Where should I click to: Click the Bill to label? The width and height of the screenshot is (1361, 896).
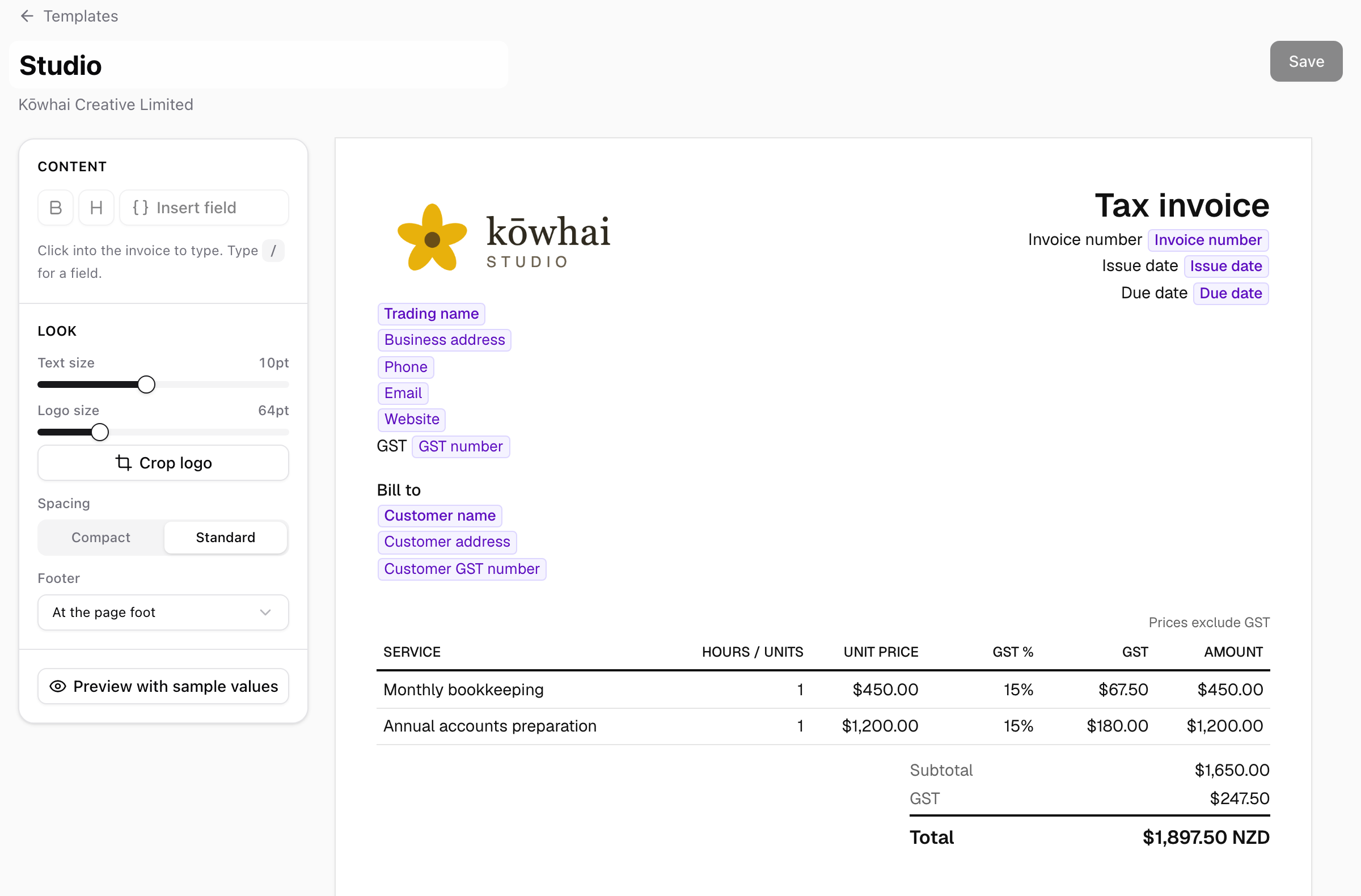pos(399,490)
